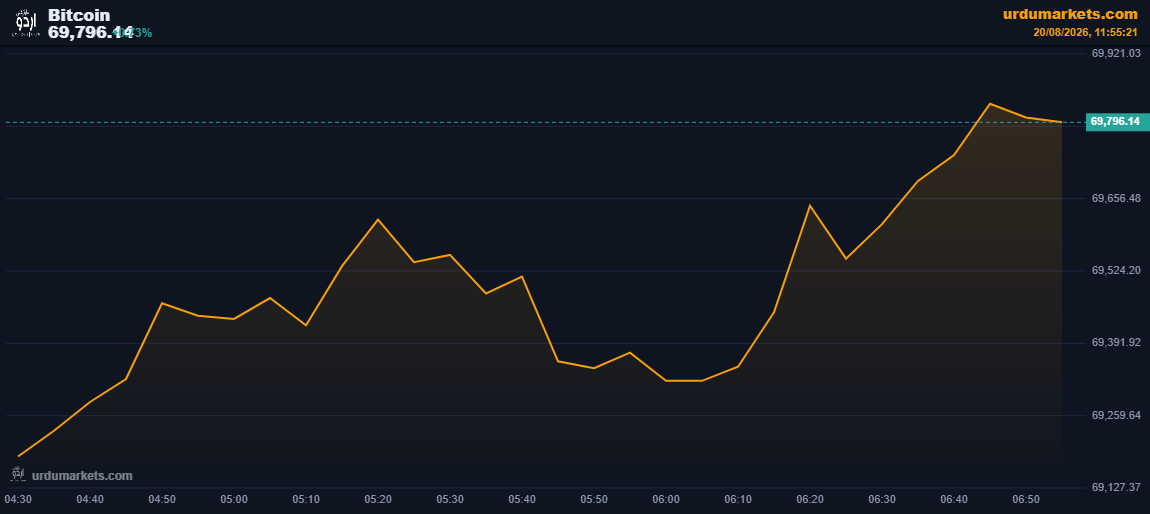Viewport: 1150px width, 514px height.
Task: Click the 06:00 time axis label
Action: (665, 499)
